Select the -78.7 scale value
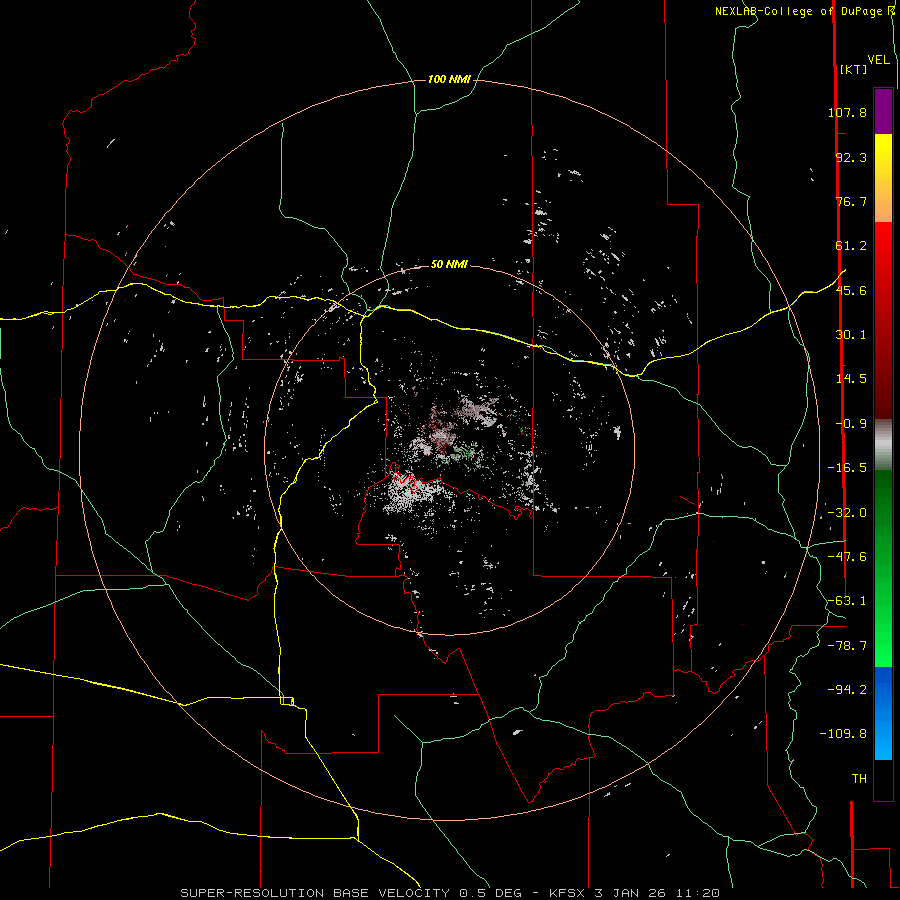The width and height of the screenshot is (900, 900). (847, 646)
